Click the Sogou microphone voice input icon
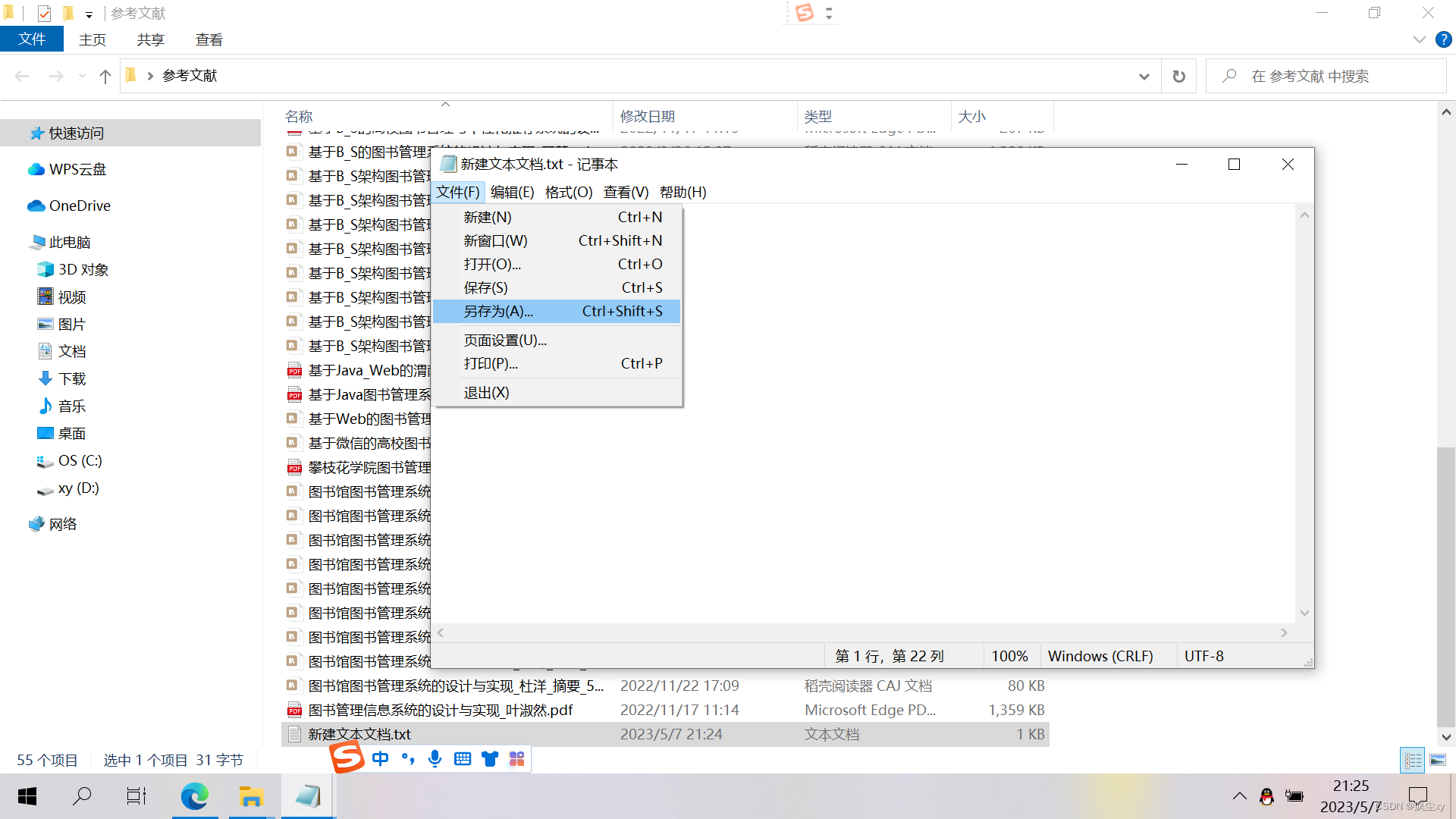Viewport: 1456px width, 819px height. 435,758
